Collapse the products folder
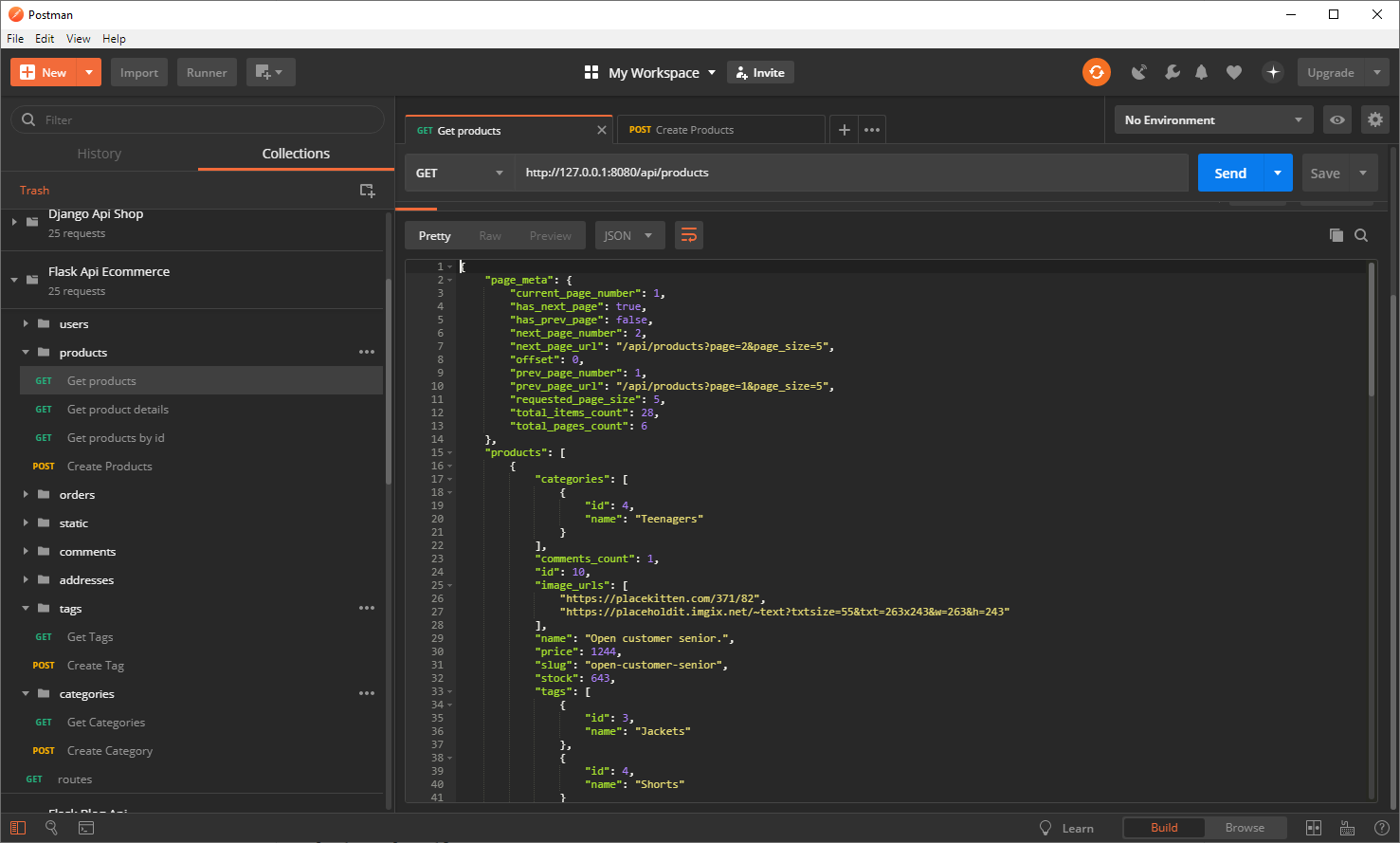1400x843 pixels. click(26, 352)
